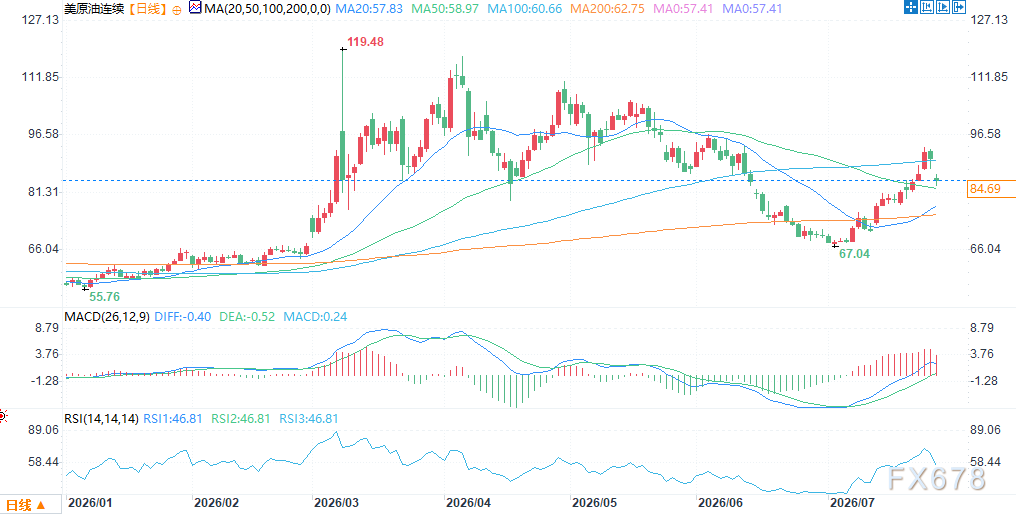
Task: Click the RSI(14,14,14) indicator title
Action: (102, 419)
